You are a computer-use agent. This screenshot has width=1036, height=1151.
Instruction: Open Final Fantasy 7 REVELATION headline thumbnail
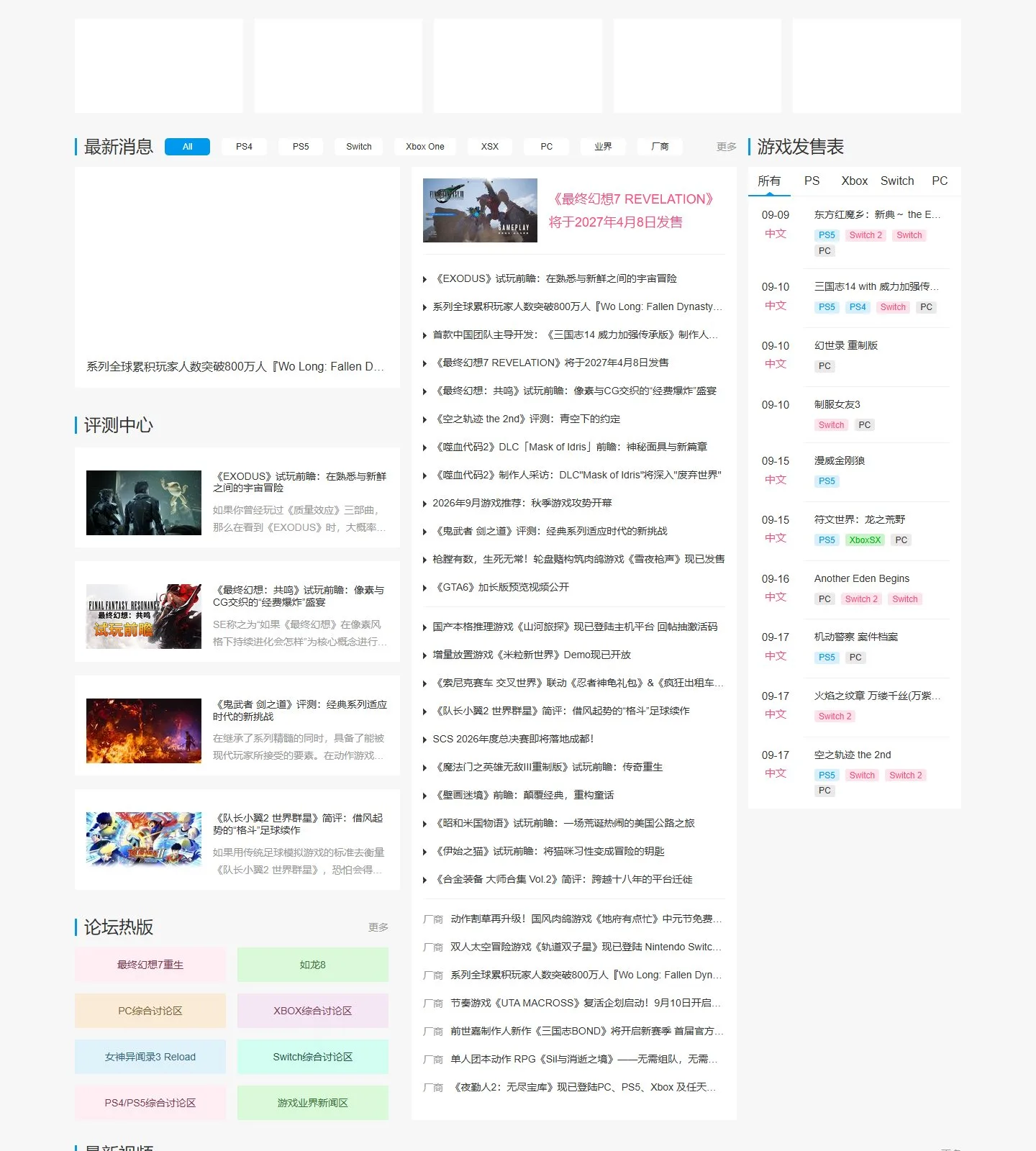(x=480, y=210)
